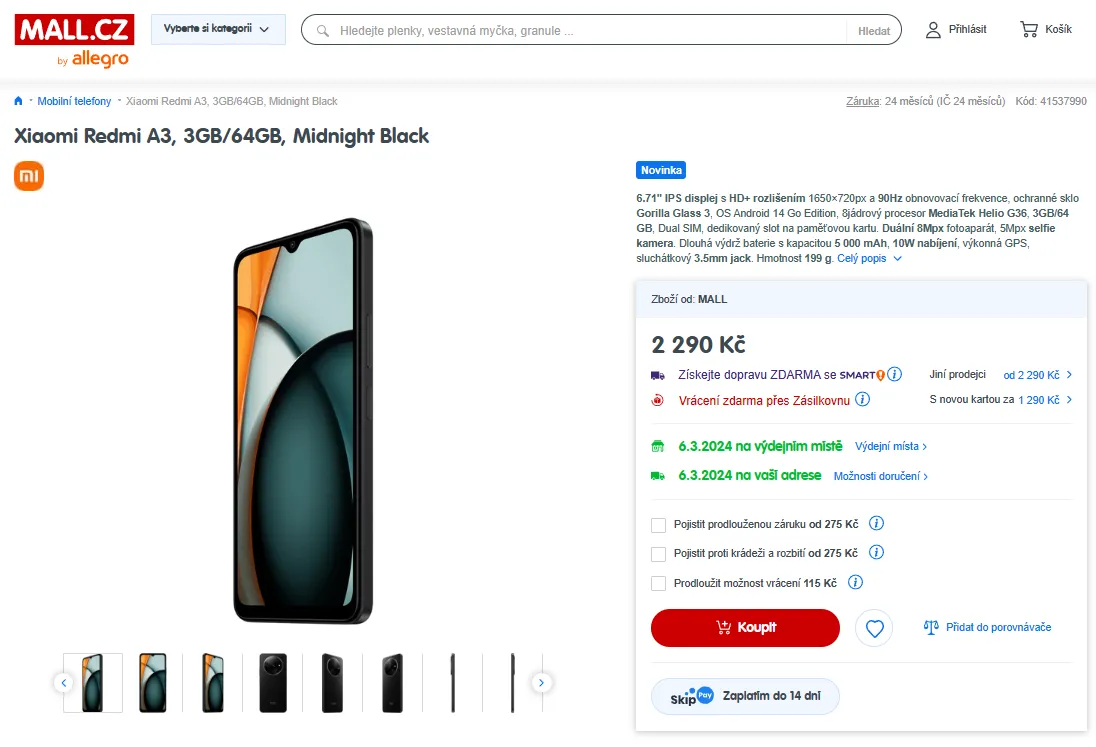Expand Jiní prodejci offers from 2 290 Kč
1096x747 pixels.
(1037, 375)
